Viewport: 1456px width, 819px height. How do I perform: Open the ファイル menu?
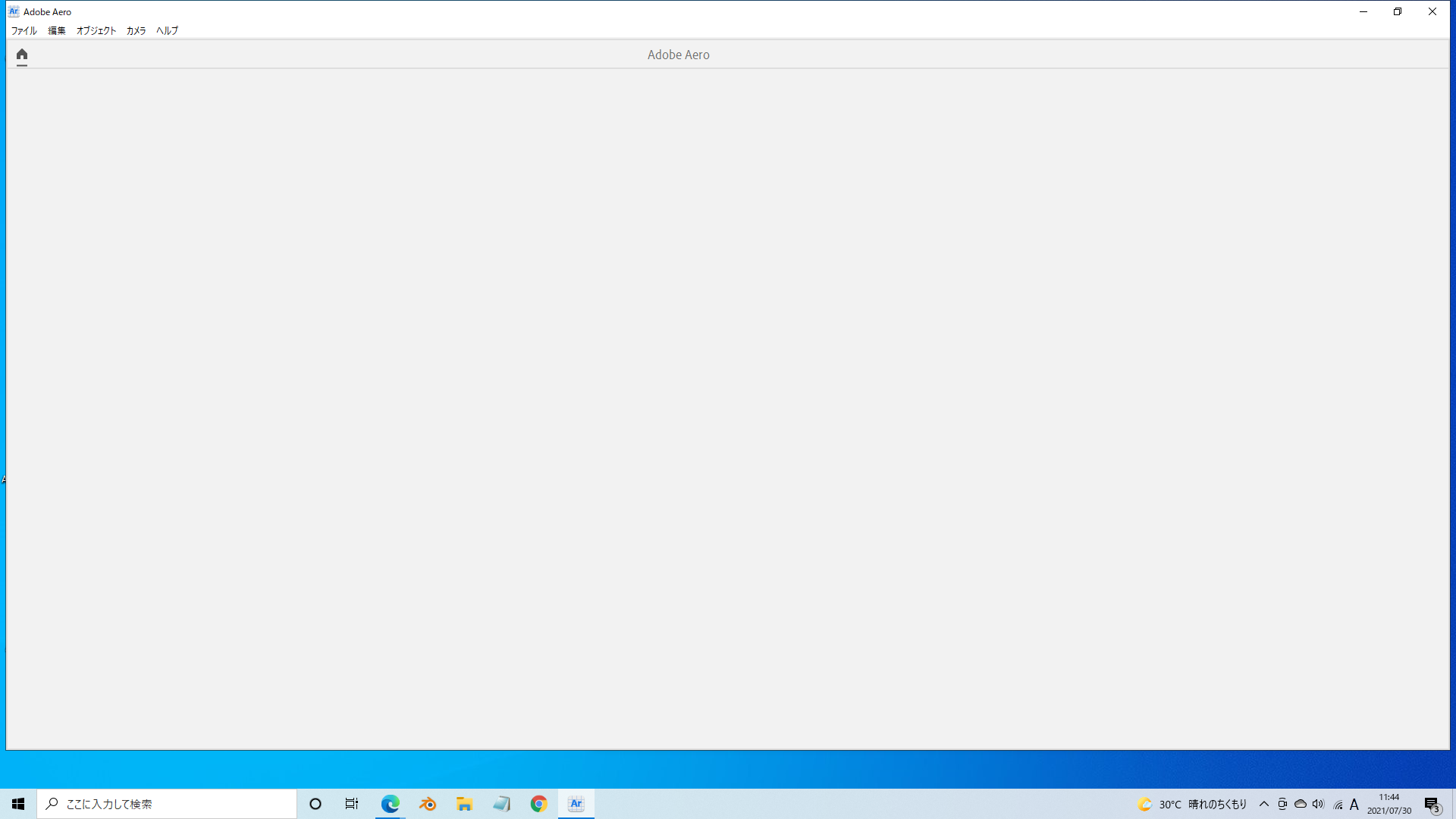[x=24, y=31]
